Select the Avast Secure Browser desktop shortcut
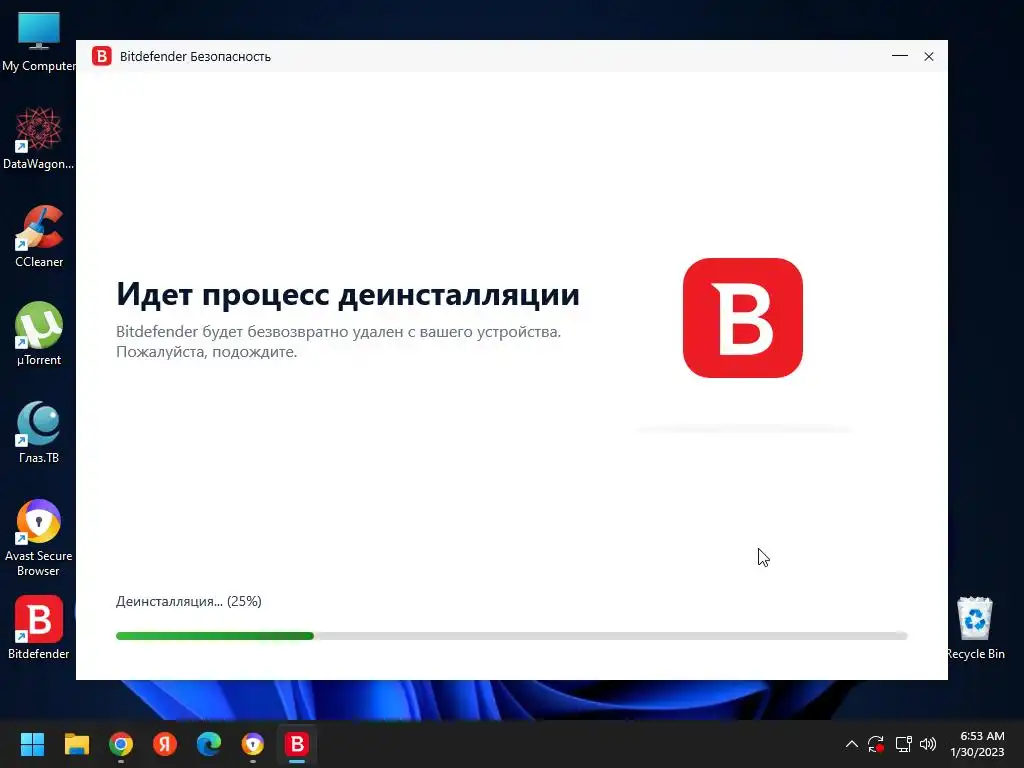The width and height of the screenshot is (1024, 768). click(x=39, y=538)
